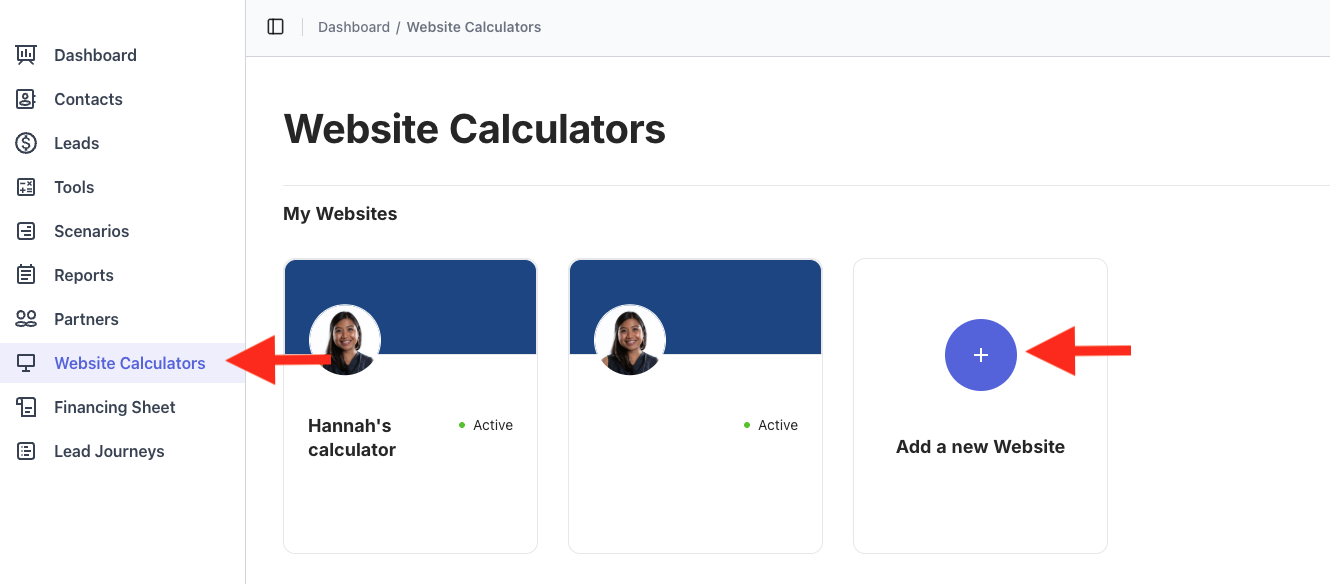Collapse the sidebar with the panel toggle

276,27
